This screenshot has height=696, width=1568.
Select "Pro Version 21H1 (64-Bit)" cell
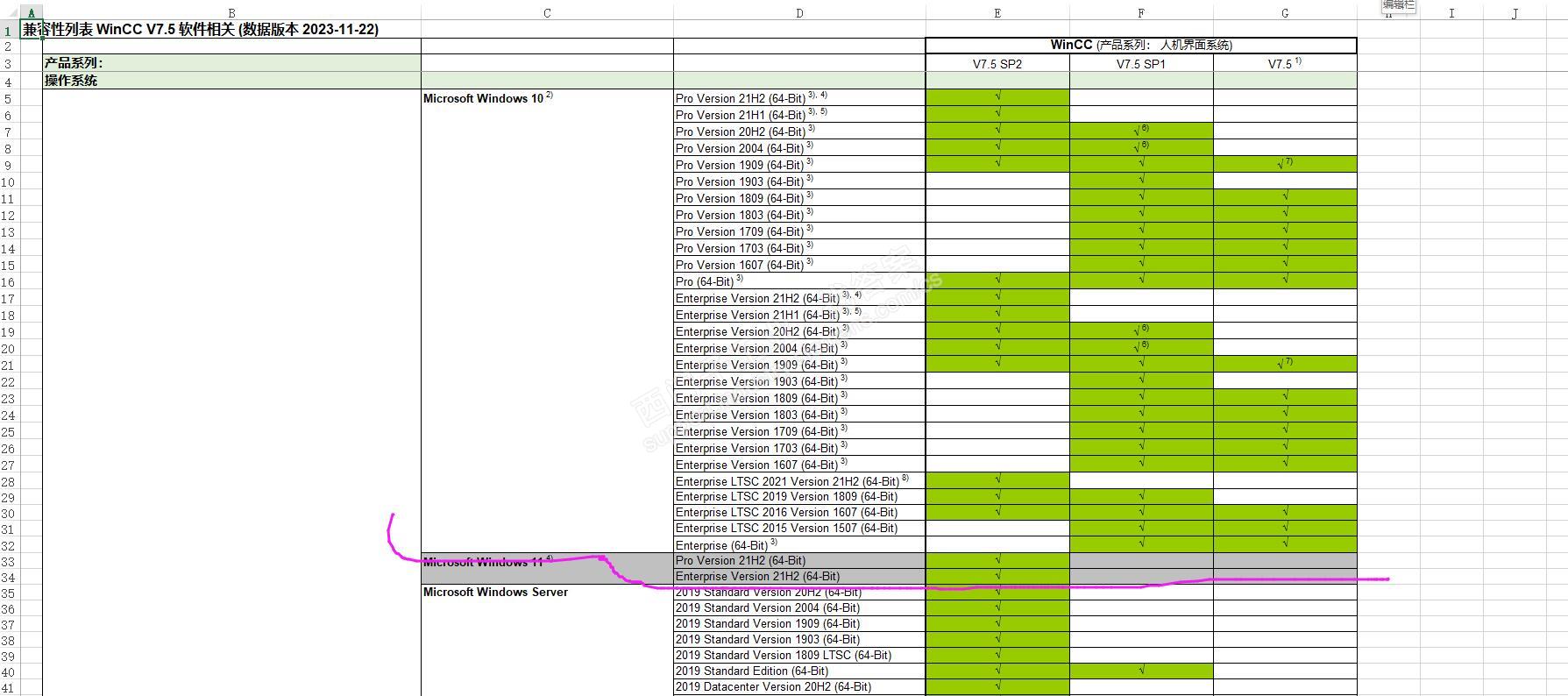(x=799, y=115)
